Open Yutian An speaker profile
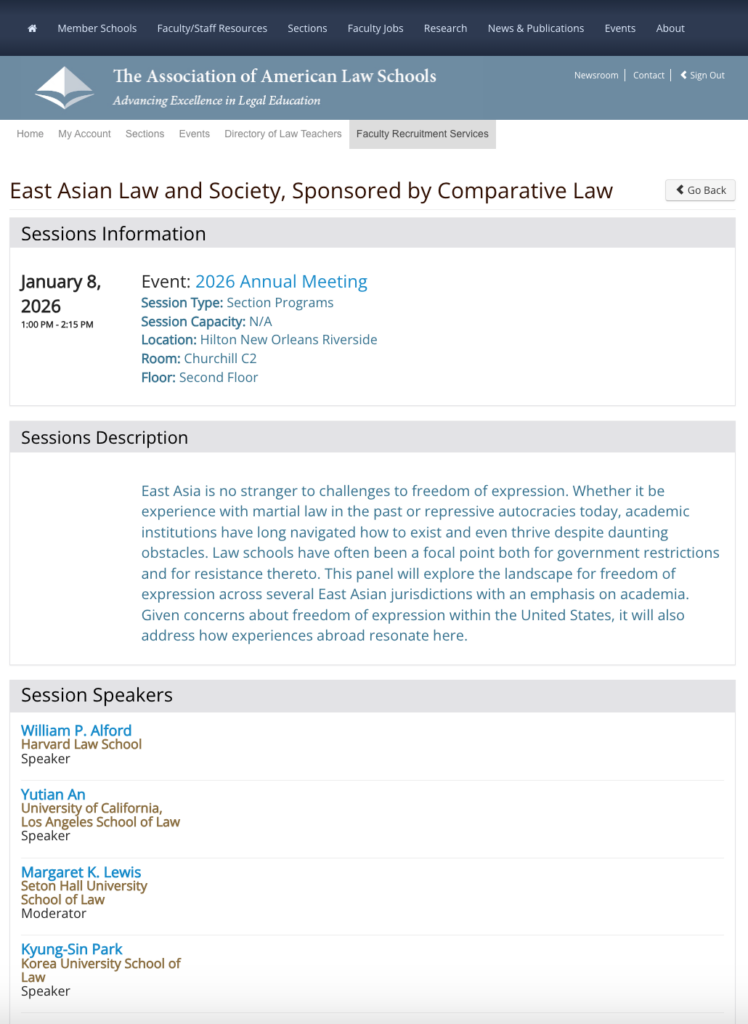This screenshot has height=1024, width=748. click(53, 794)
